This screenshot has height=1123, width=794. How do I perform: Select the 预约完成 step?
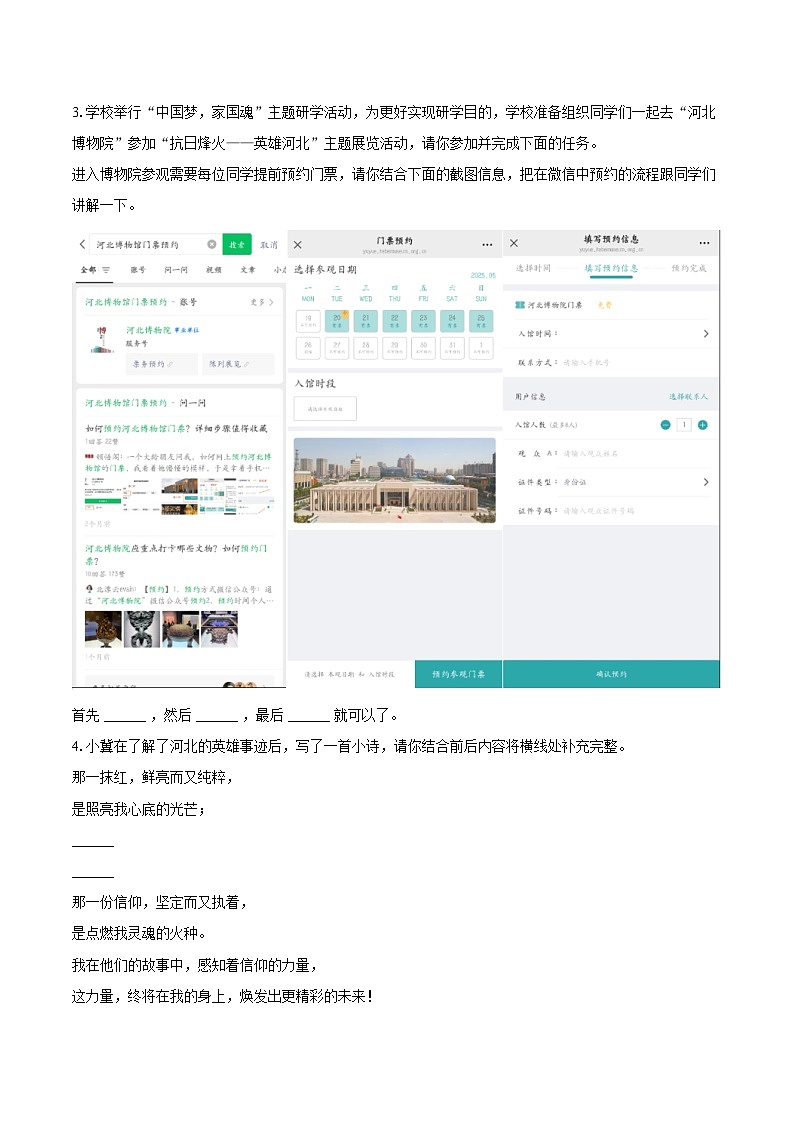click(x=689, y=268)
